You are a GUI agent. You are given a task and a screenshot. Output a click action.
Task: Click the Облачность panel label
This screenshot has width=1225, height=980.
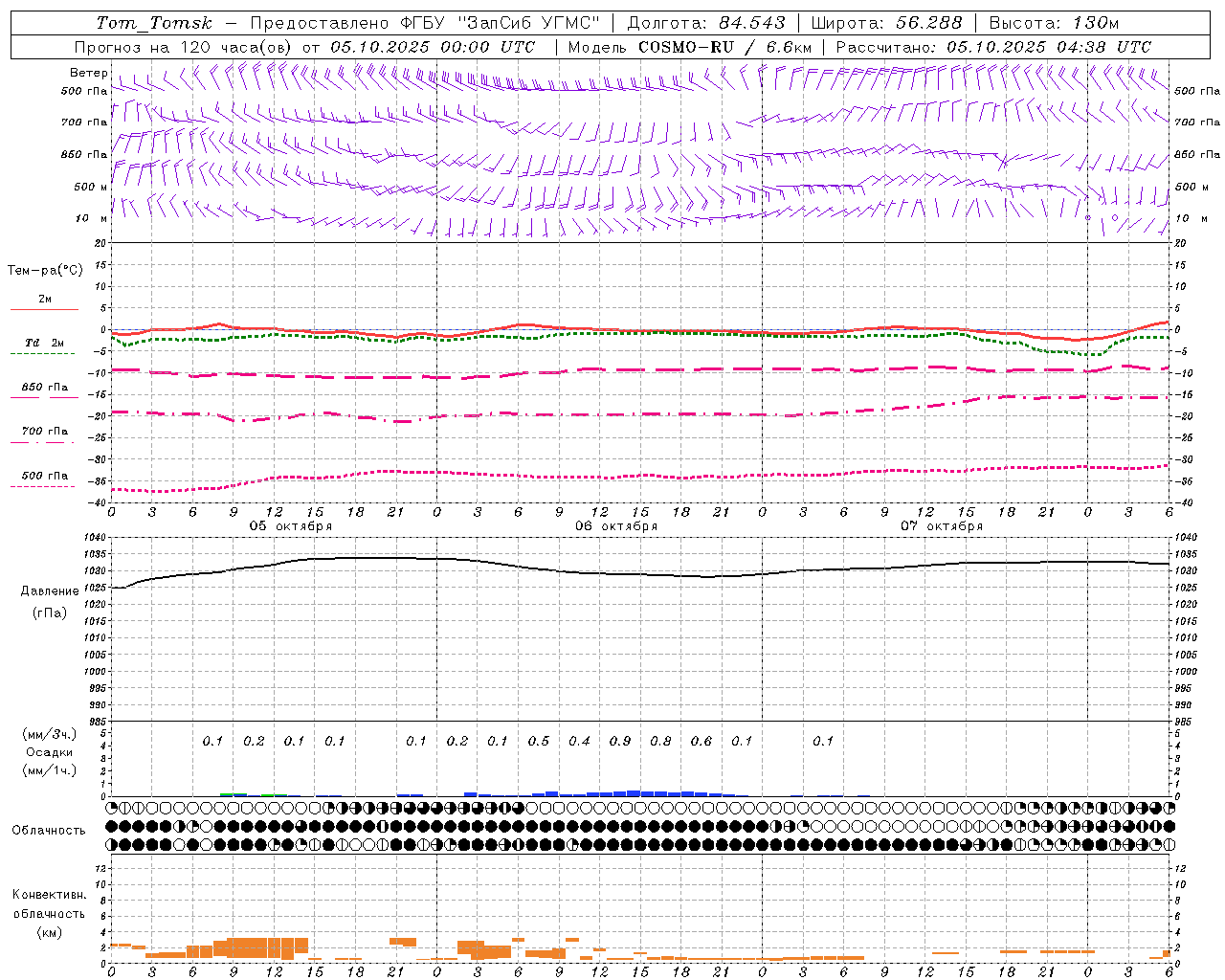49,830
